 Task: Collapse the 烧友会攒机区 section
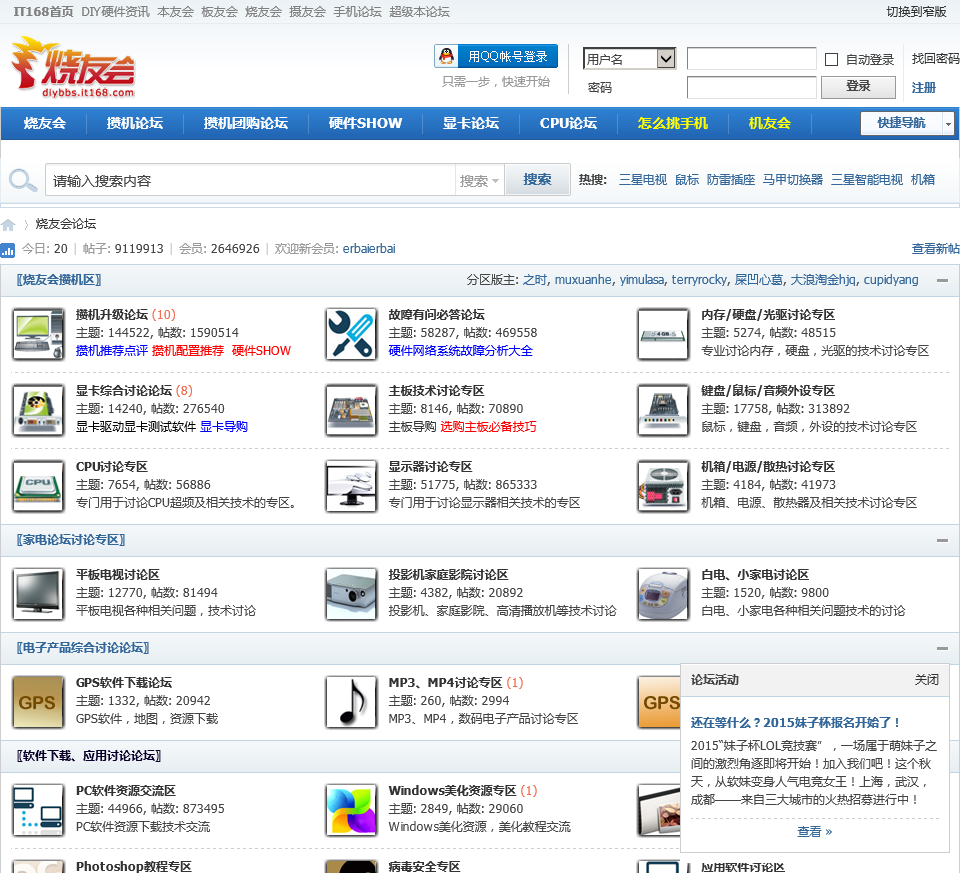point(942,280)
